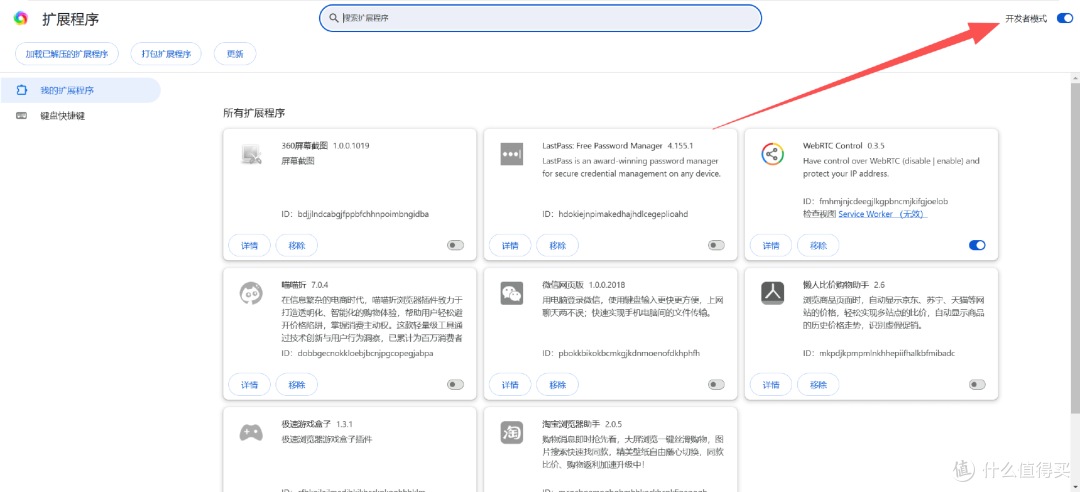Click the keyboard icon beside 键盘快捷键
1080x492 pixels.
pos(21,116)
